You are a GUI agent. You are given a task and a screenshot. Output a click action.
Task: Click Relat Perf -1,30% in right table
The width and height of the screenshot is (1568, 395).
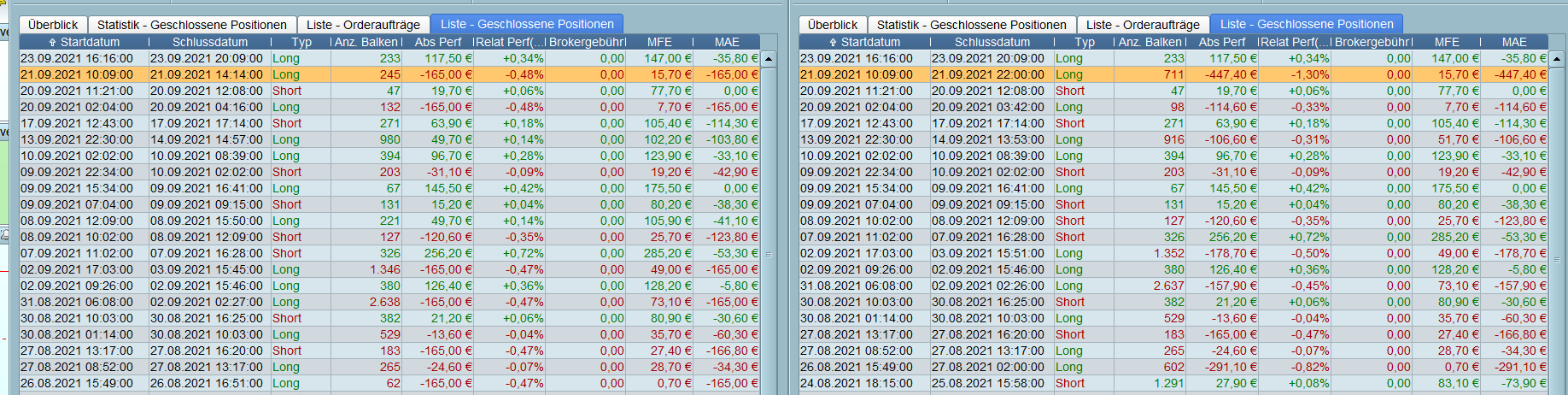(1310, 74)
